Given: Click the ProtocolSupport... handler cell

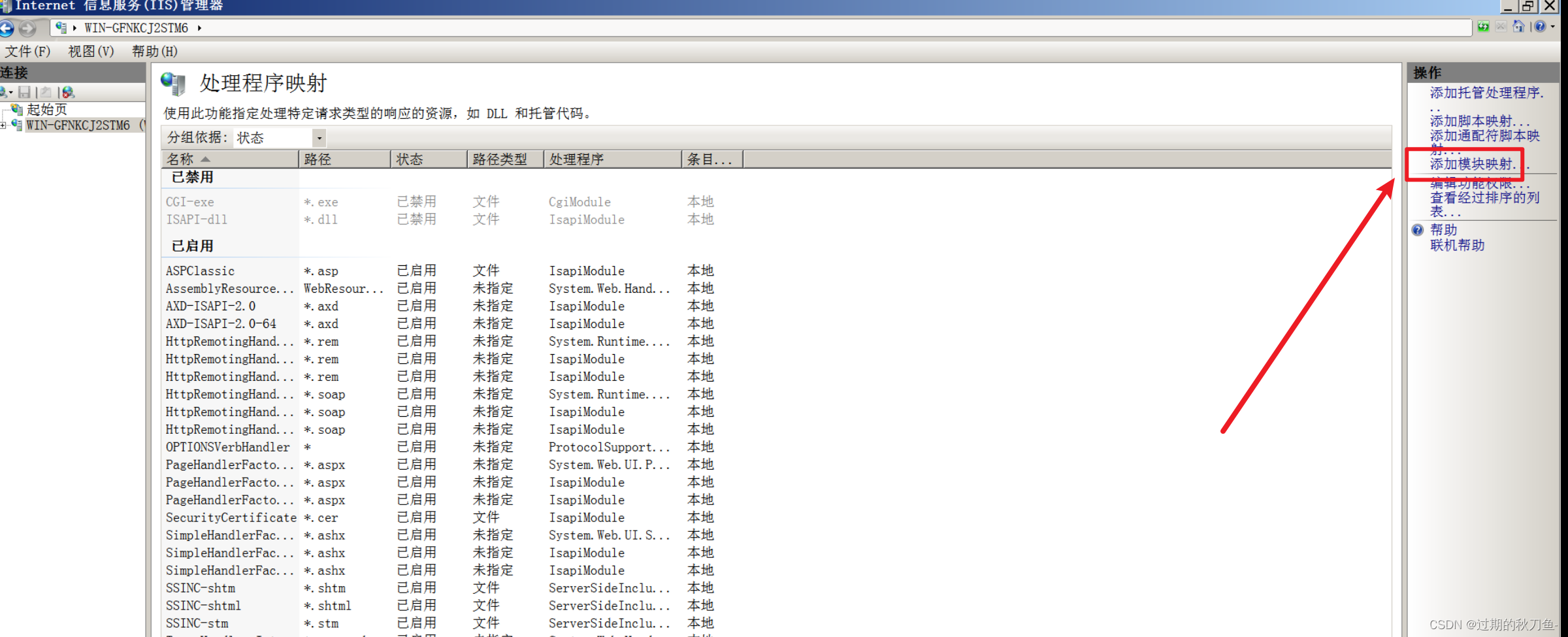Looking at the screenshot, I should tap(610, 447).
